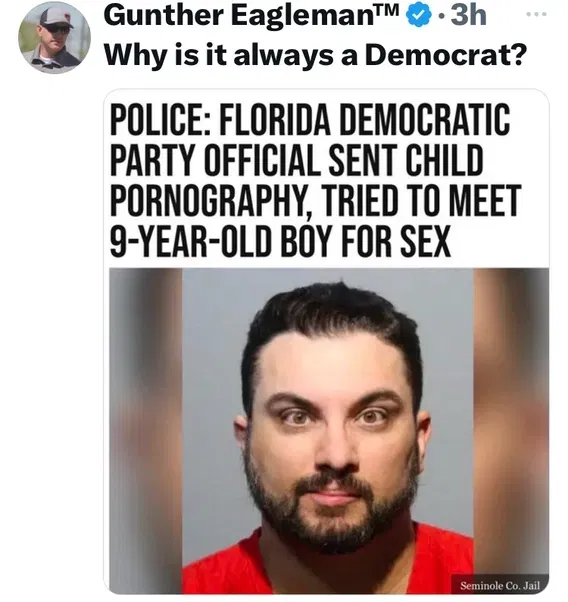Click the blue verified checkmark badge
The width and height of the screenshot is (568, 602).
coord(420,15)
